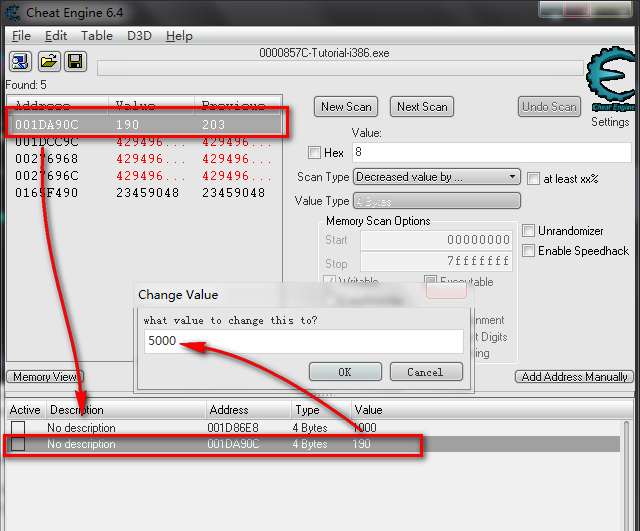The height and width of the screenshot is (531, 640).
Task: Open the Table menu
Action: point(97,36)
